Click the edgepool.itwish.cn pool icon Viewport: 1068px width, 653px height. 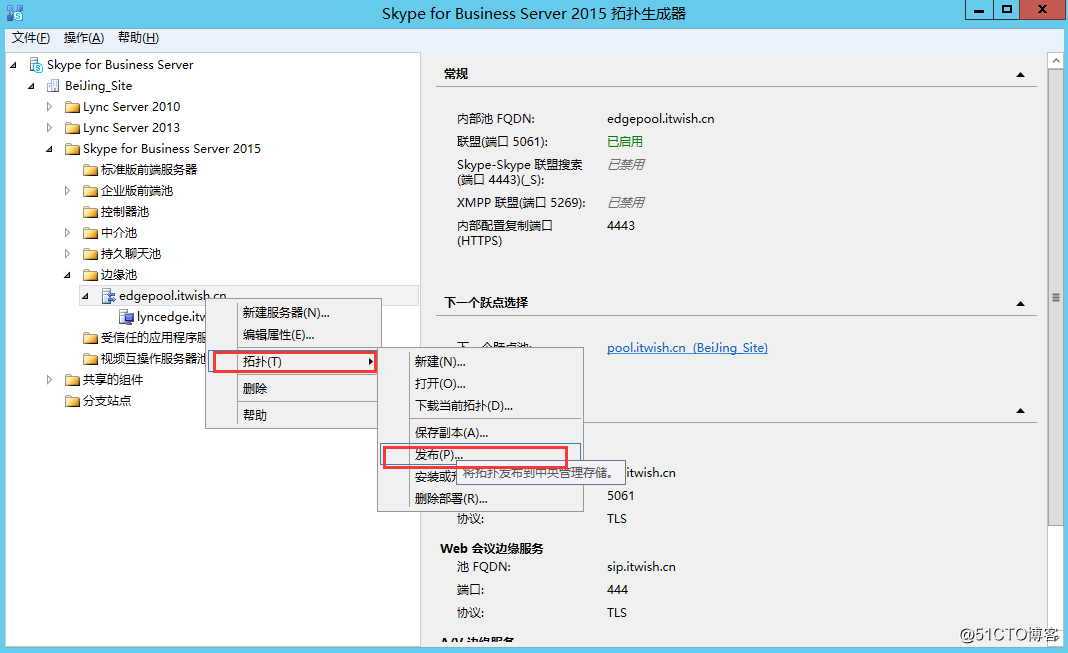point(108,296)
